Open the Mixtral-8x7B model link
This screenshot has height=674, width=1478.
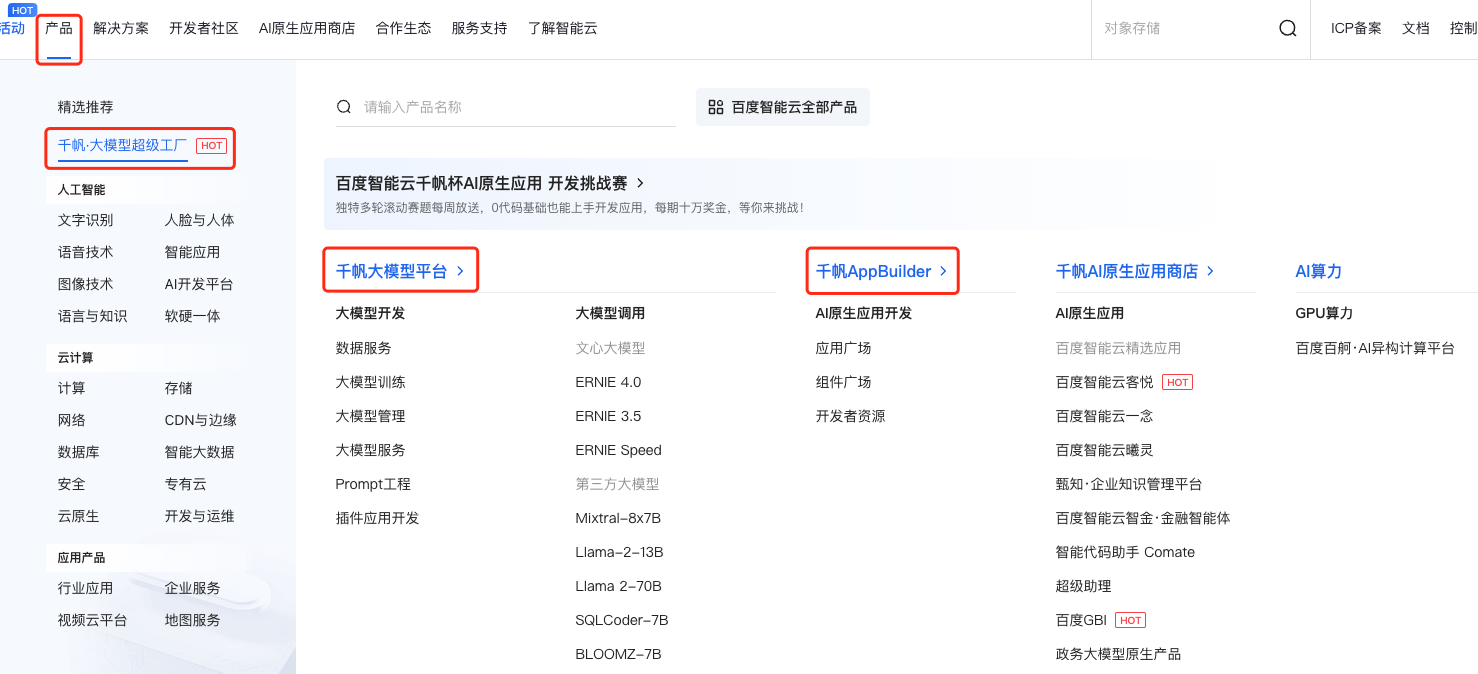[618, 518]
